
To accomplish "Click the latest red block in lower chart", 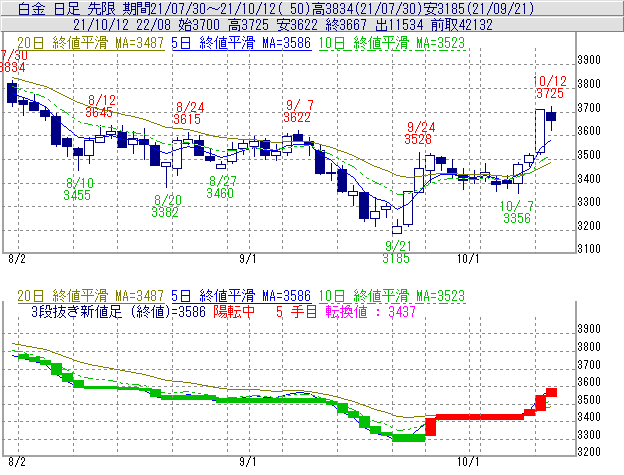I will coord(551,392).
